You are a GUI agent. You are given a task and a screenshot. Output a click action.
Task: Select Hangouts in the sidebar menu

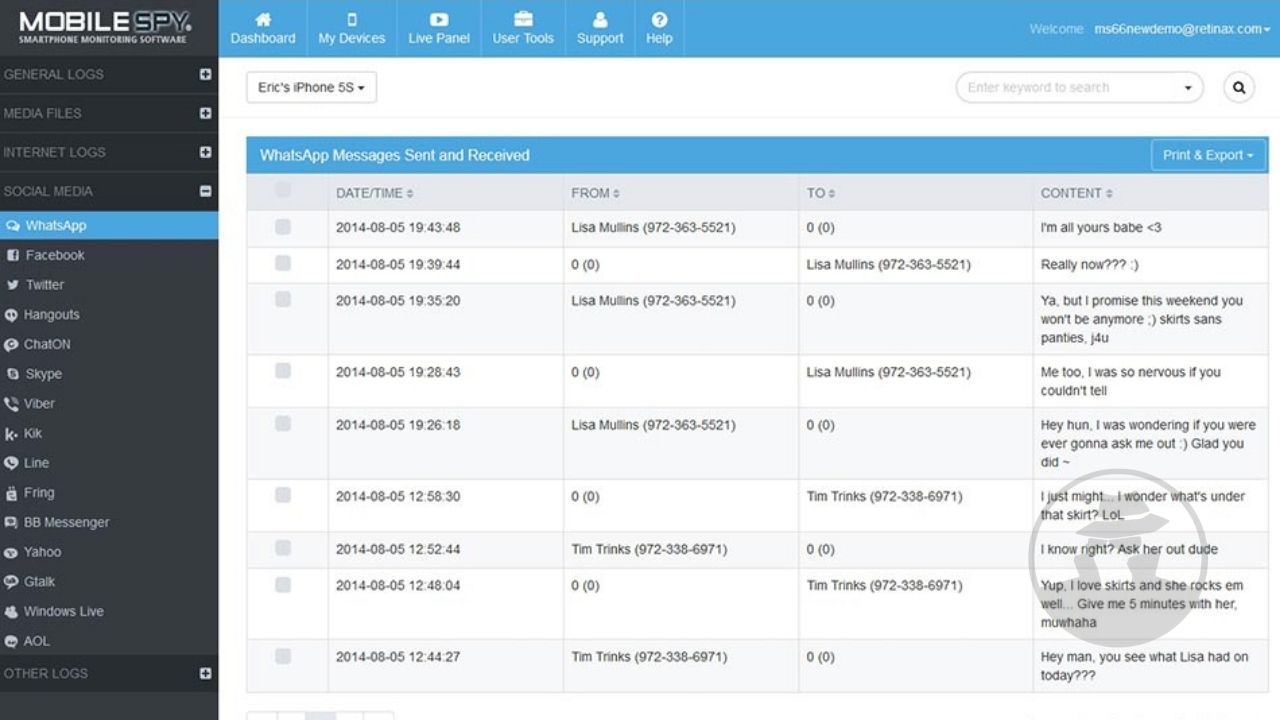point(109,315)
